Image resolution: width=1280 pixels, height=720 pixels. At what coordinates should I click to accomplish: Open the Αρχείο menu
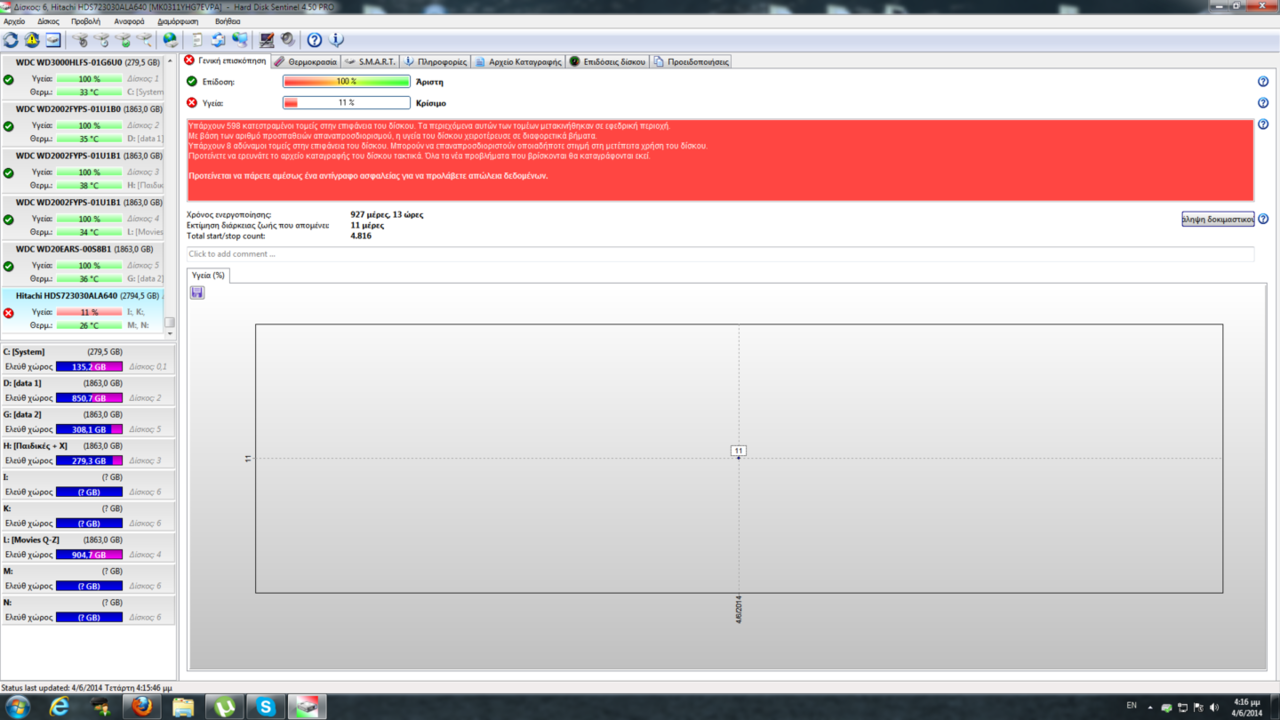[14, 21]
